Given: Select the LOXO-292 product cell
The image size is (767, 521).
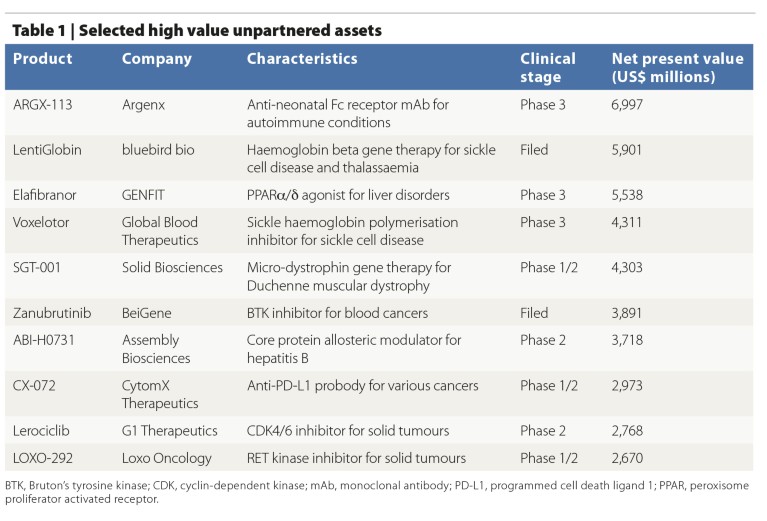Looking at the screenshot, I should (x=44, y=459).
